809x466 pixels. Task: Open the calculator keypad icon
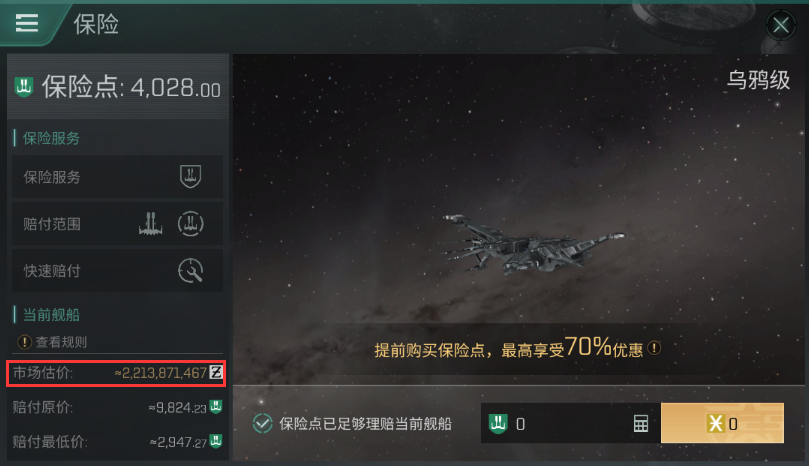(641, 424)
